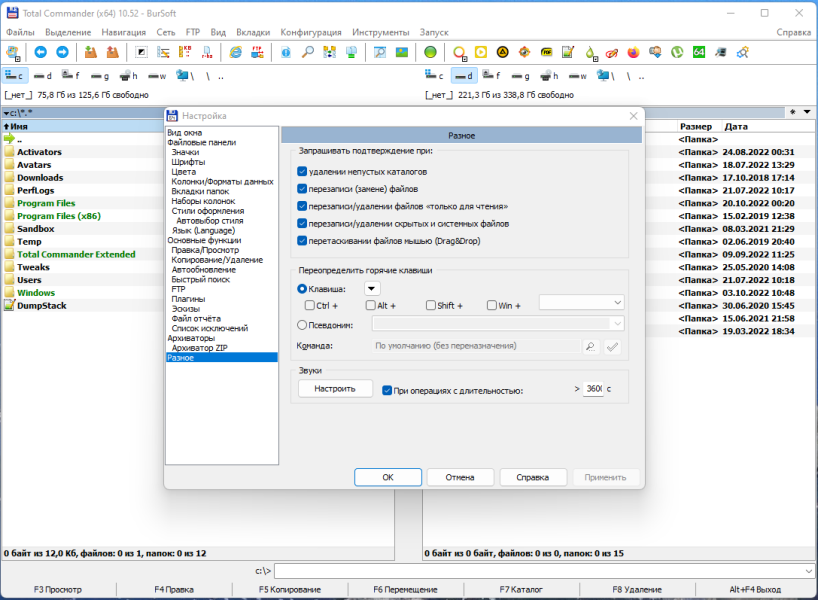This screenshot has width=818, height=600.
Task: Select the Псевдоним radio button
Action: [x=302, y=325]
